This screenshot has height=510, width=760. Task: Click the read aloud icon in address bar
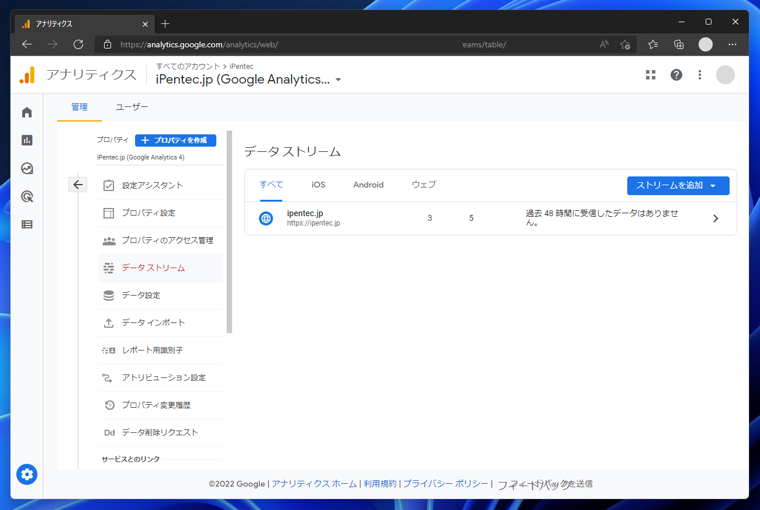[x=603, y=45]
